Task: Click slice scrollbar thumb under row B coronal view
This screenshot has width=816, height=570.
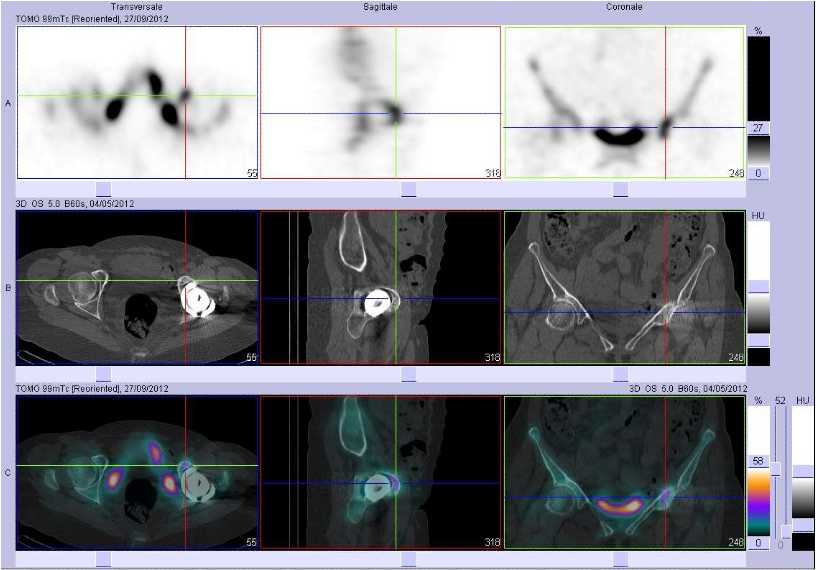Action: [621, 374]
